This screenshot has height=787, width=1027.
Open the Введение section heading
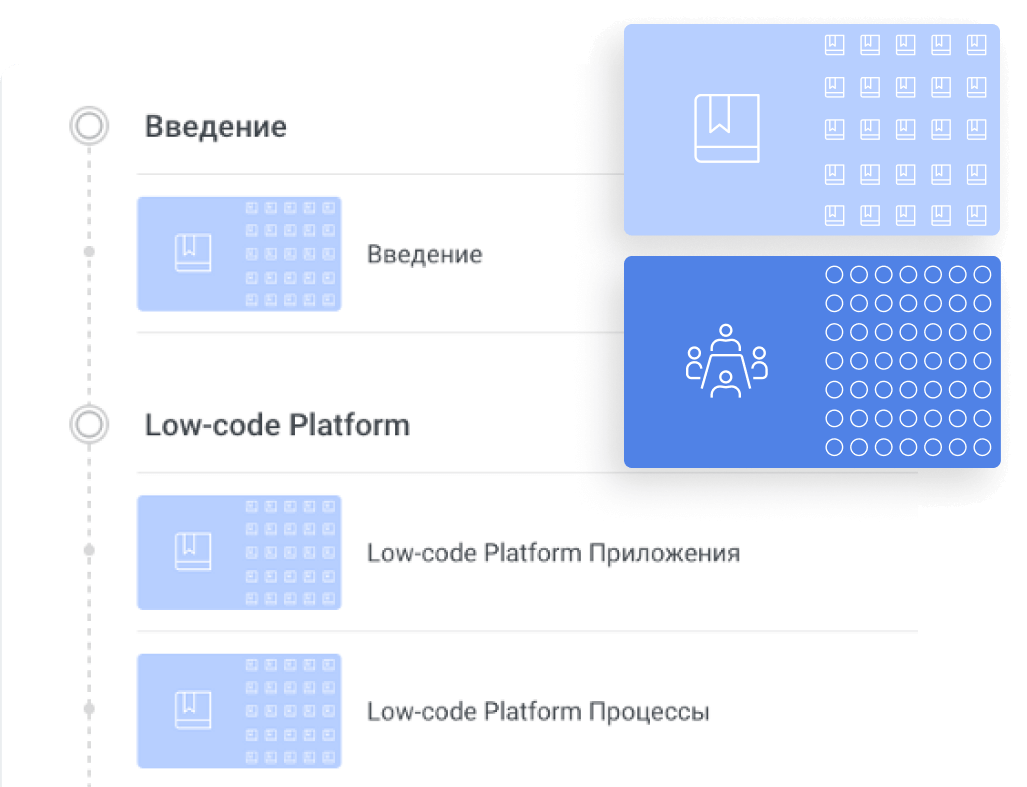click(215, 126)
